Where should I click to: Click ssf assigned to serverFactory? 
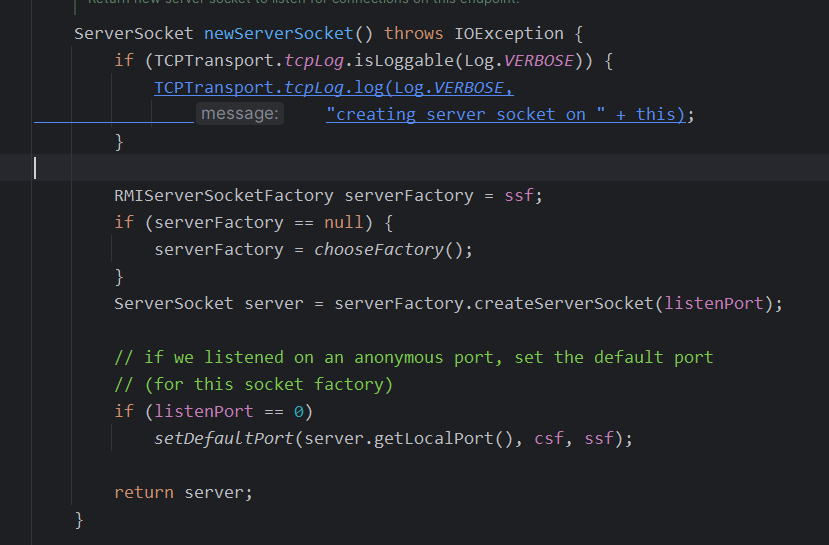coord(519,196)
